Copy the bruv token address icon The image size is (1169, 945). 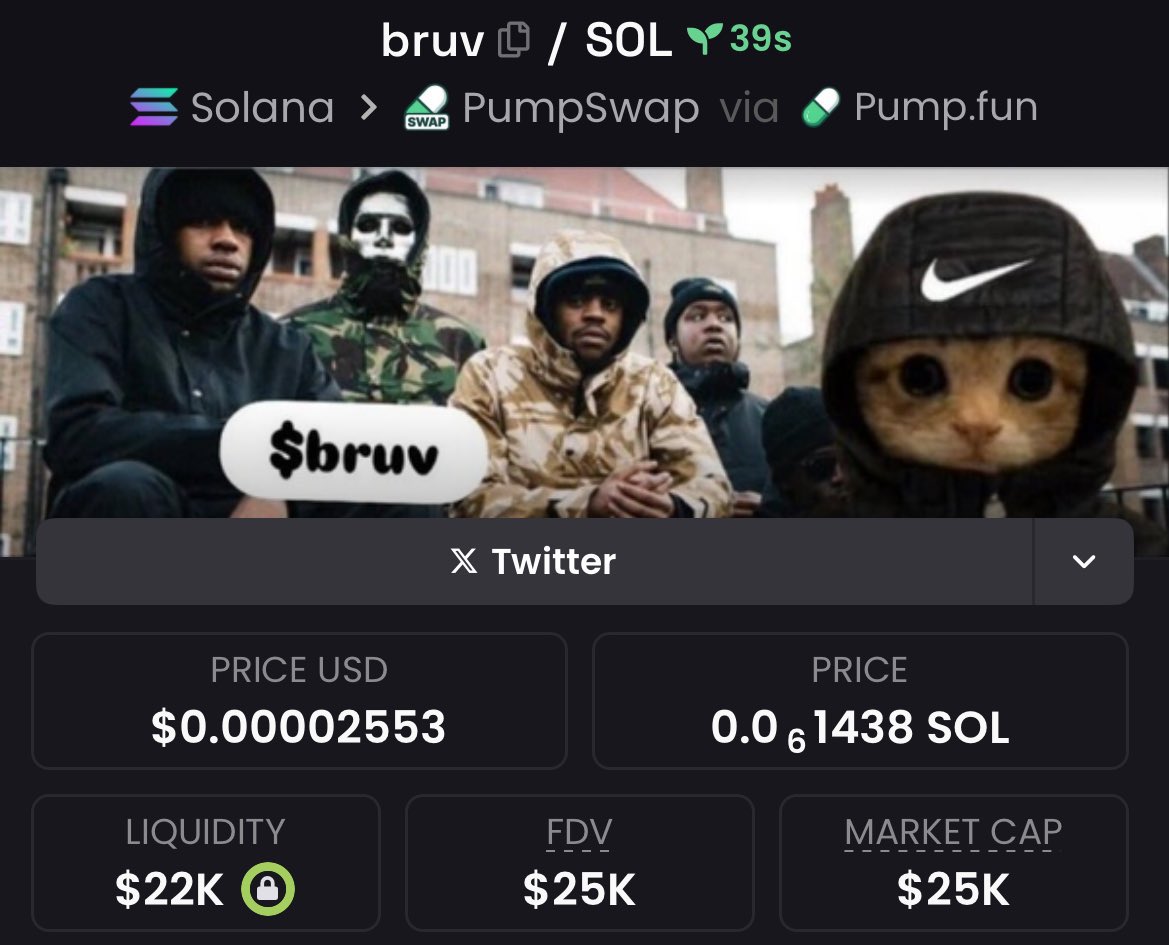(x=514, y=39)
